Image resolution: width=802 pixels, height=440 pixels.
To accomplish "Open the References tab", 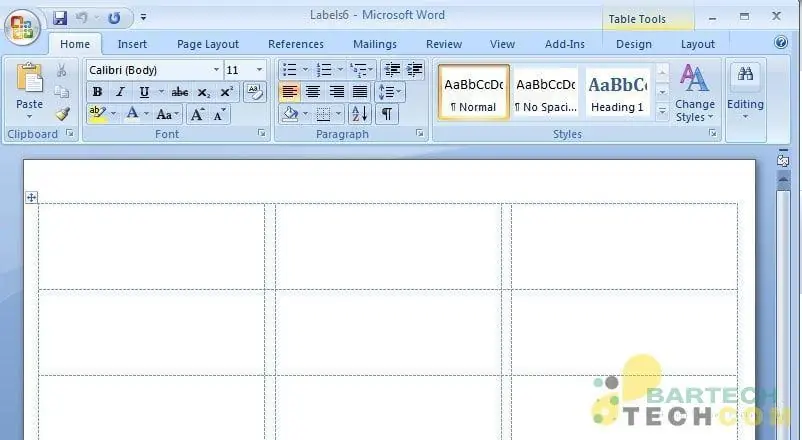I will coord(296,44).
